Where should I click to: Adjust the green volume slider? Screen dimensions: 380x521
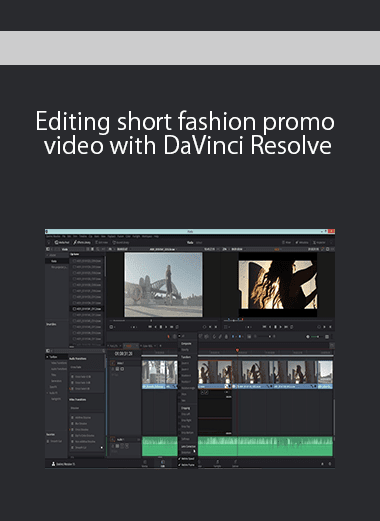(x=315, y=337)
